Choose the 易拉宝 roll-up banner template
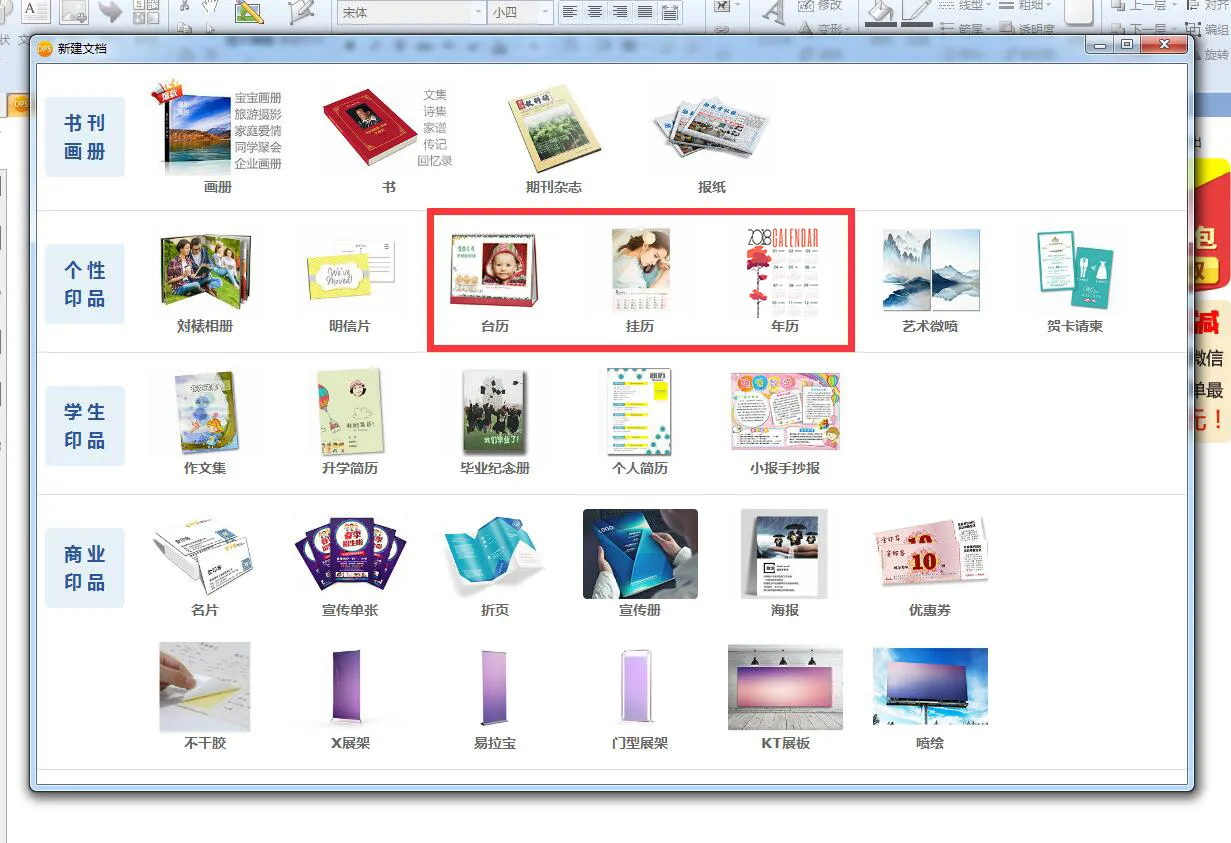Image resolution: width=1231 pixels, height=843 pixels. point(494,687)
